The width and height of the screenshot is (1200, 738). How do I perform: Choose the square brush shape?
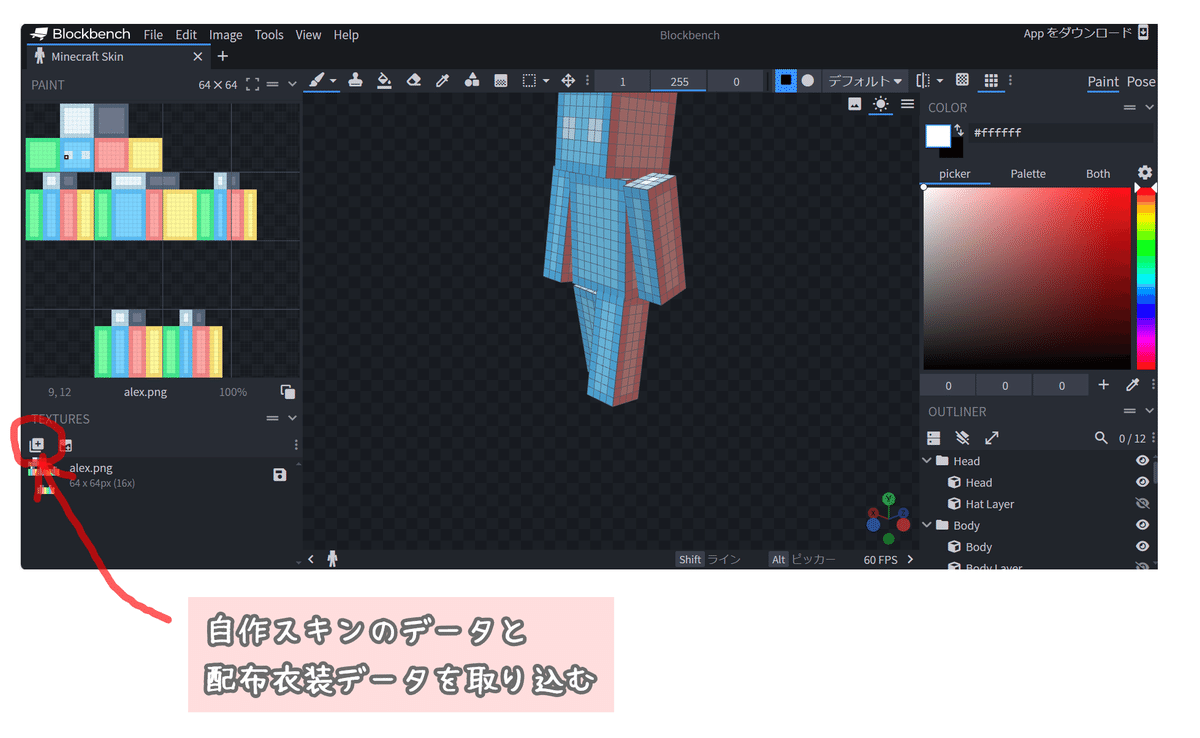(x=786, y=81)
